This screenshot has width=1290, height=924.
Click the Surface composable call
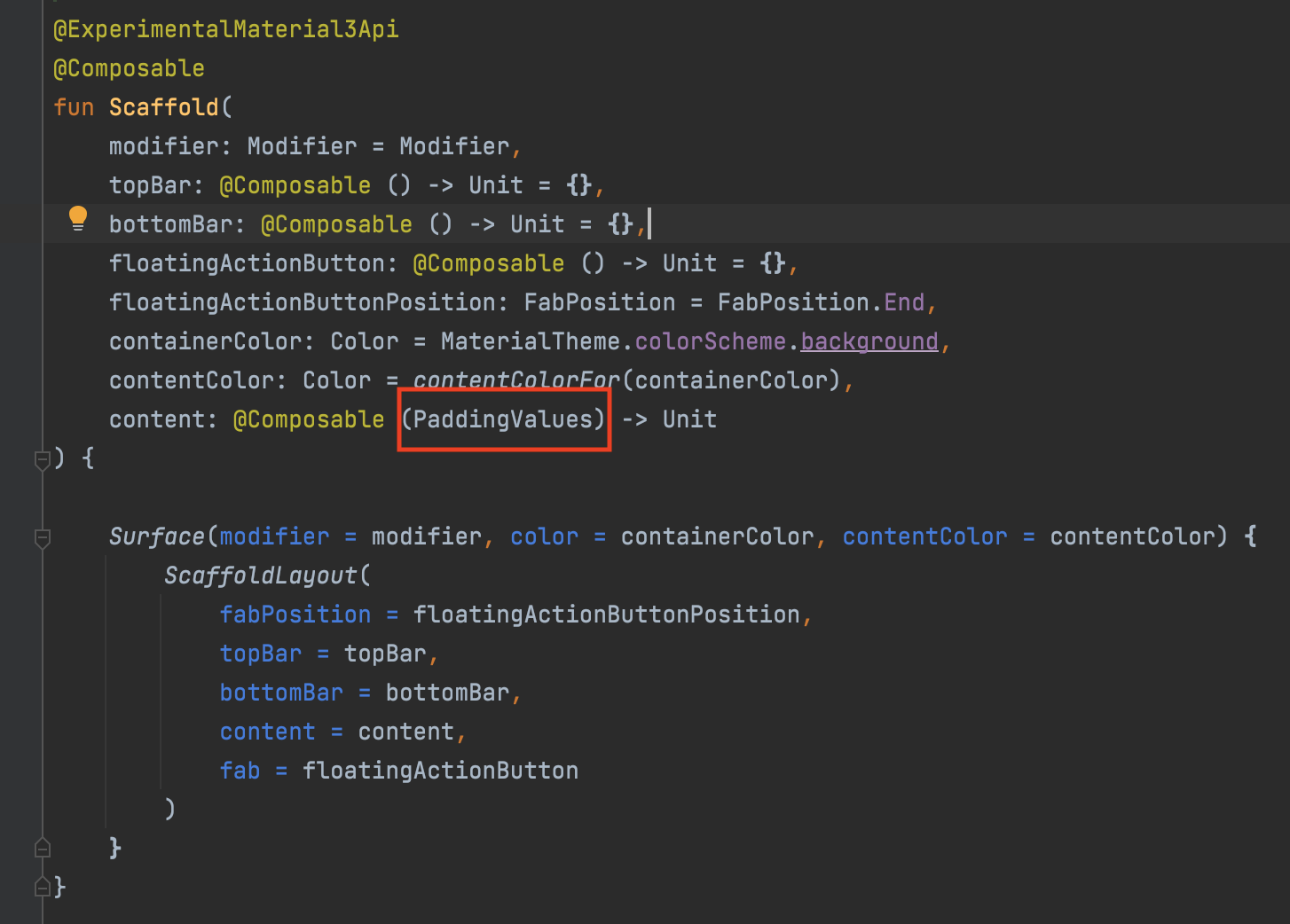[156, 536]
